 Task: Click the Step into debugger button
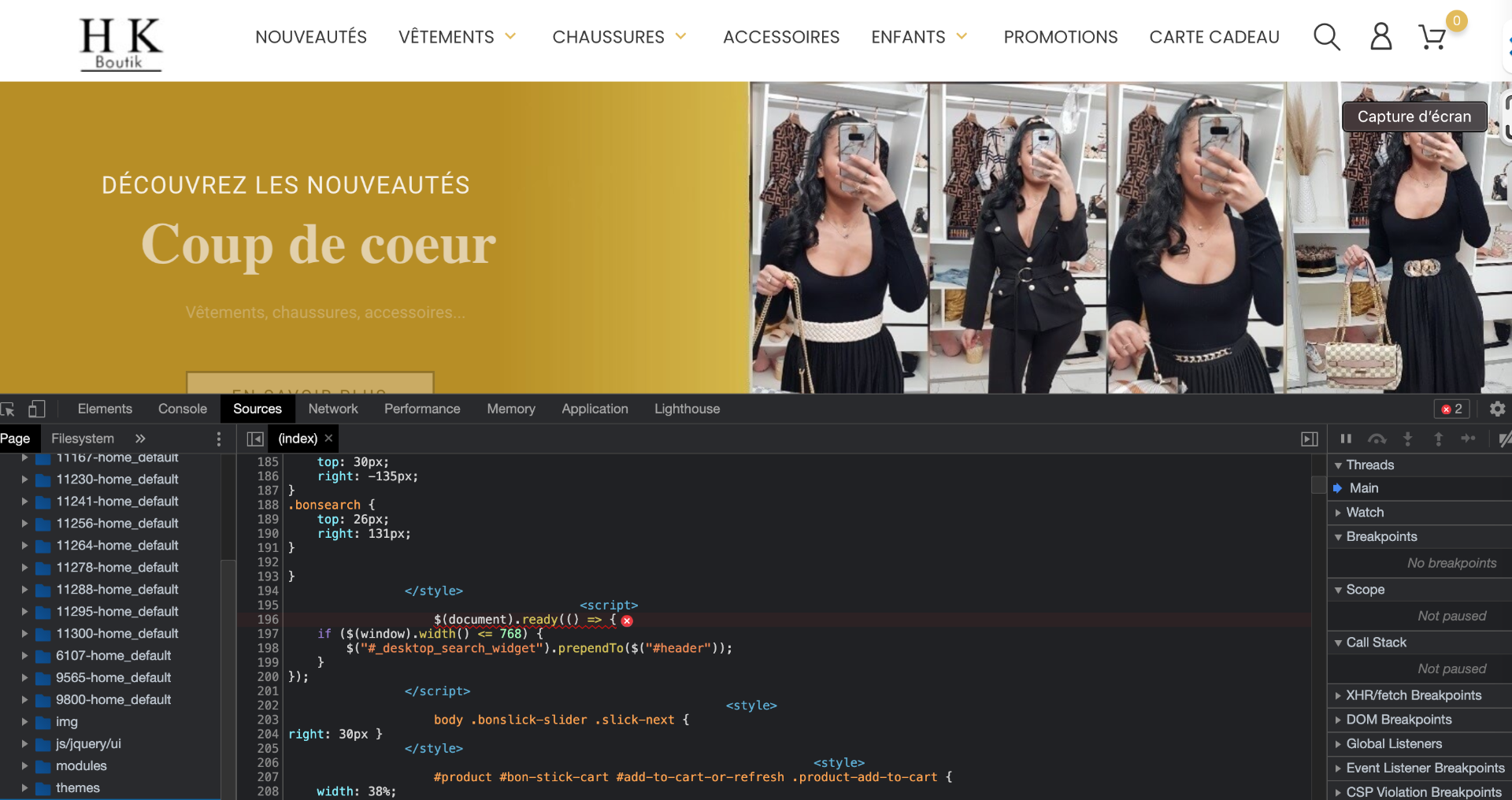(x=1408, y=439)
